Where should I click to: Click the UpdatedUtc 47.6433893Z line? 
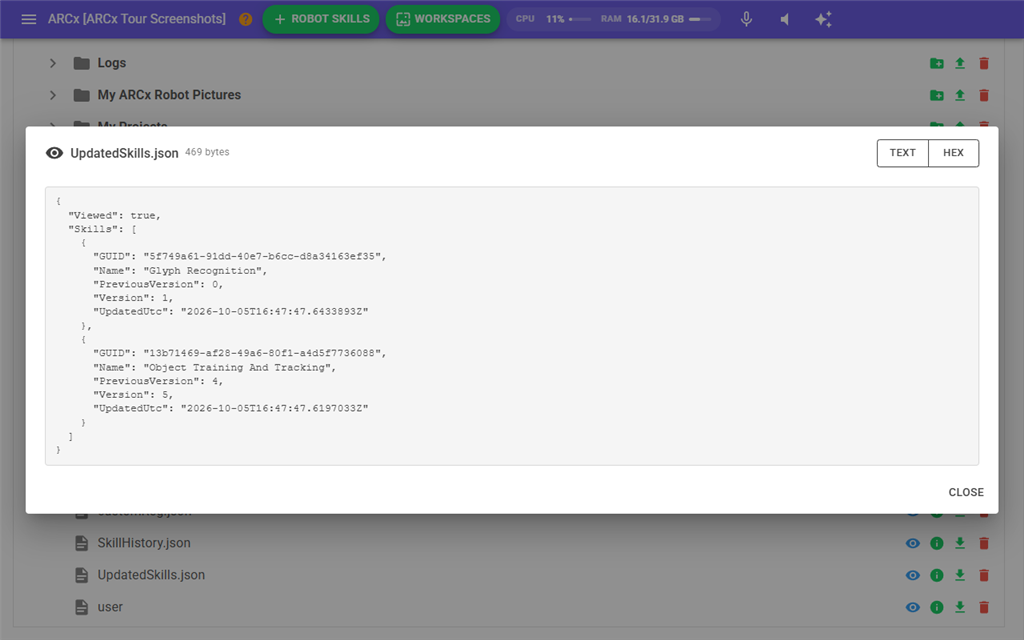[x=231, y=312]
